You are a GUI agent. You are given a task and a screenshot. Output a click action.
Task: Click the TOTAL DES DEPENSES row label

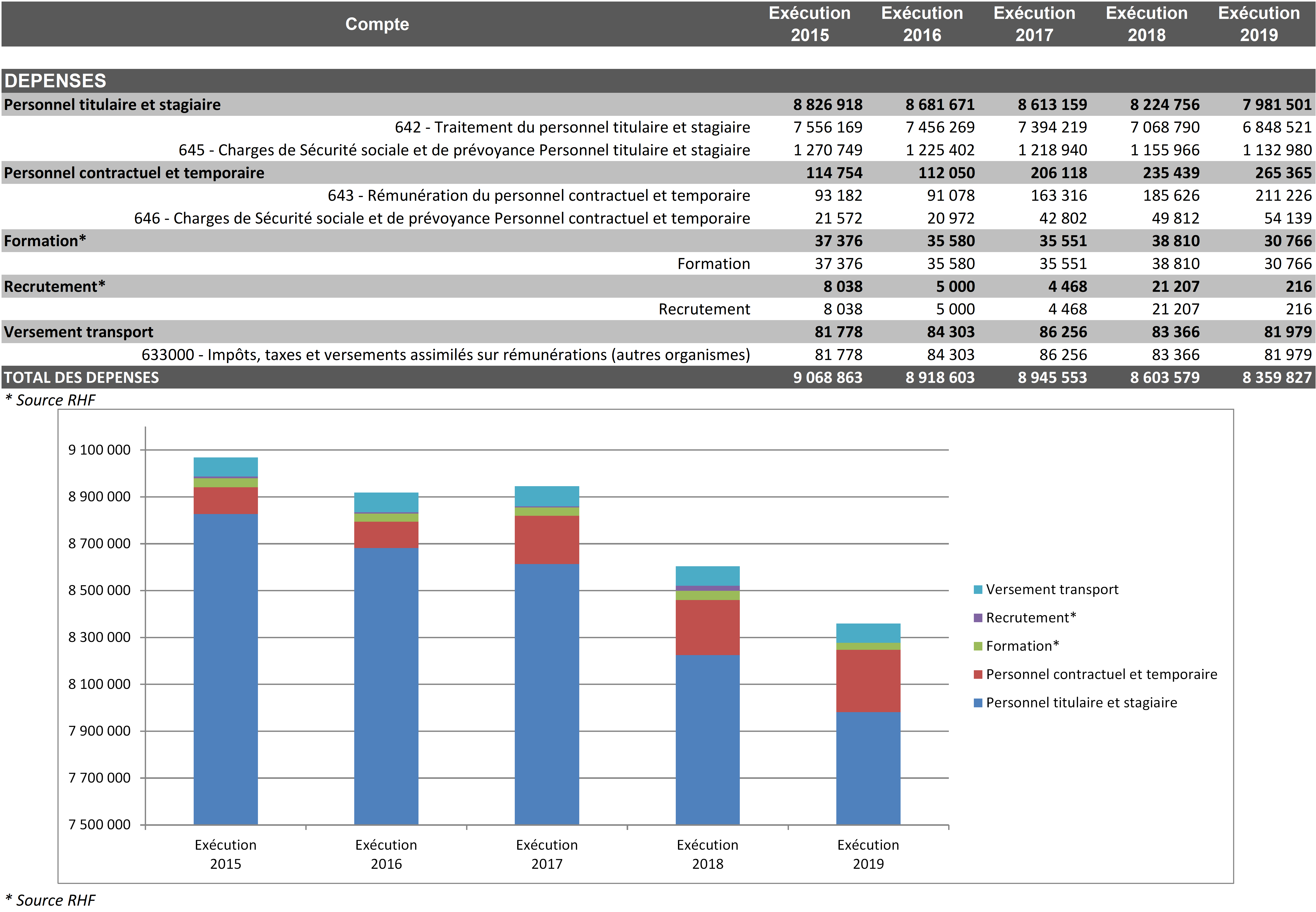pyautogui.click(x=81, y=377)
